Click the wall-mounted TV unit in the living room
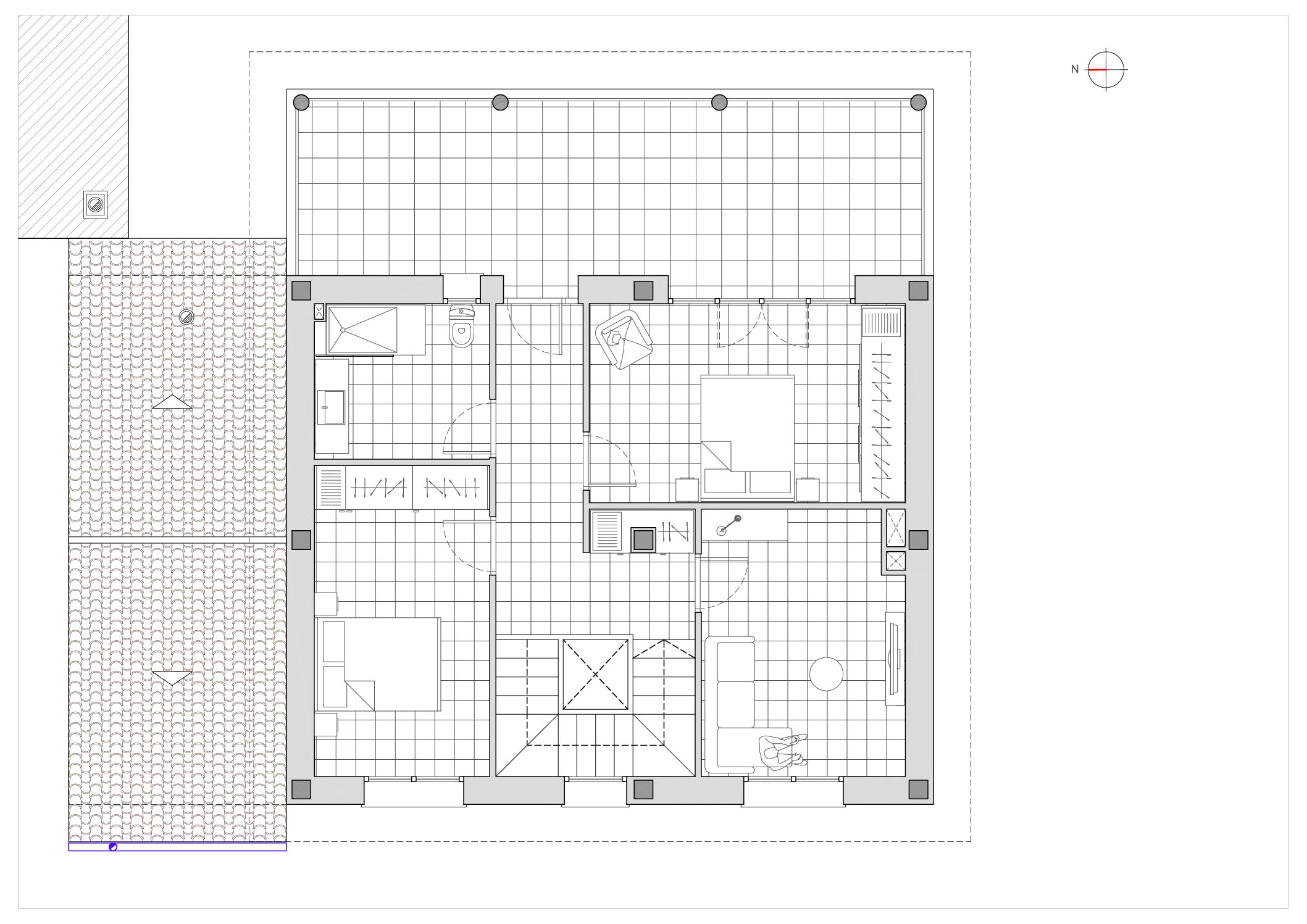Screen dimensions: 1307x924 [x=895, y=659]
